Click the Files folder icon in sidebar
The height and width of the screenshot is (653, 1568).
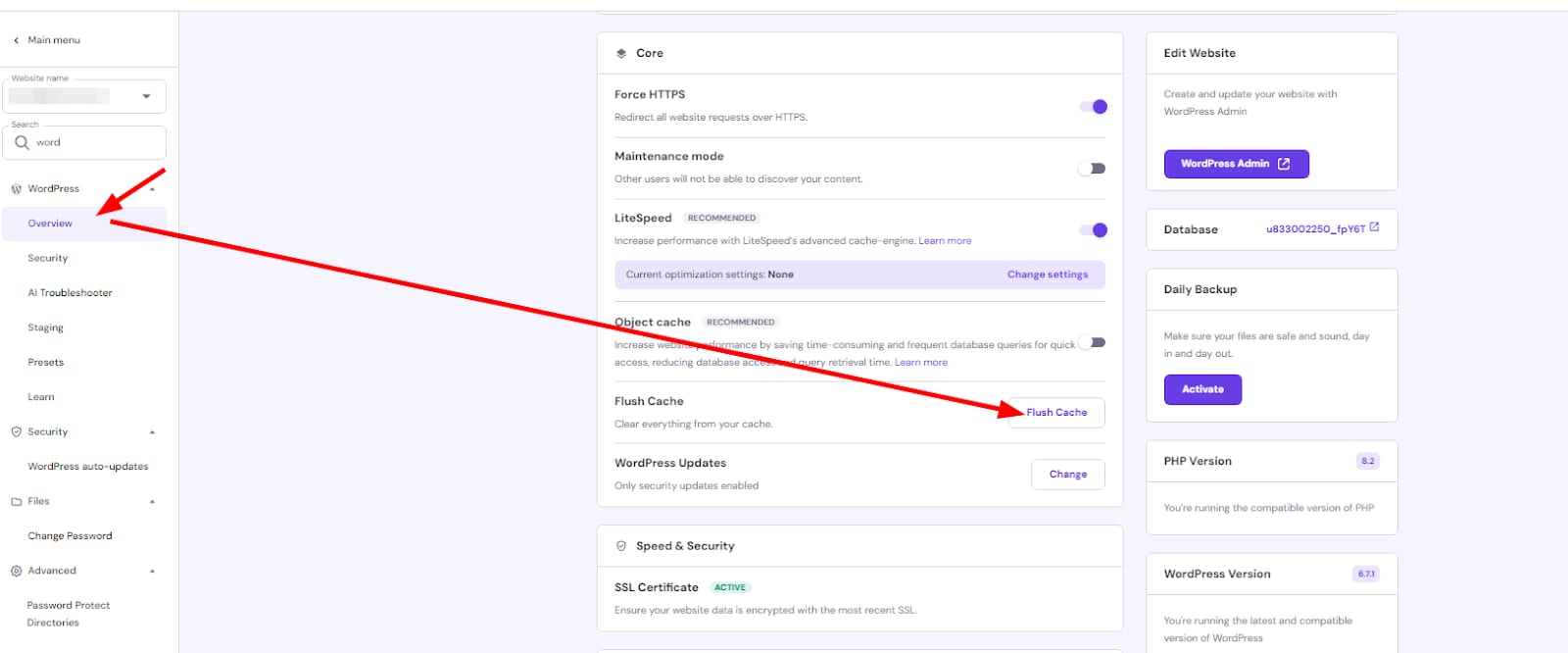(16, 502)
